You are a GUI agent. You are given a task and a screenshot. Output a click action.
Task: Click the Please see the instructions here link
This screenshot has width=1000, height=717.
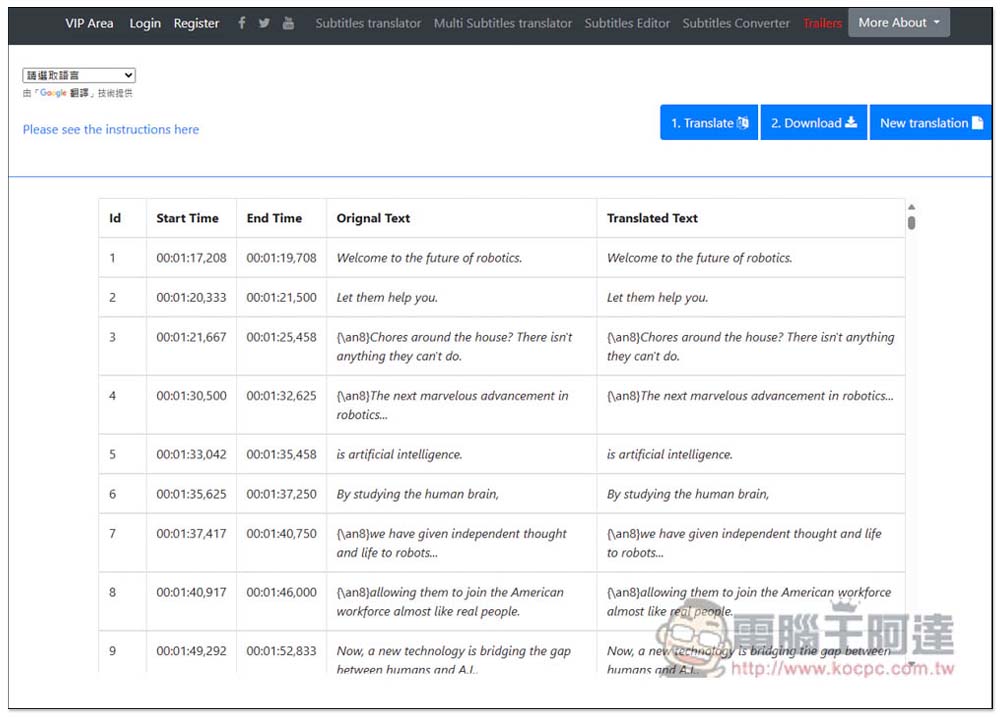pos(111,129)
